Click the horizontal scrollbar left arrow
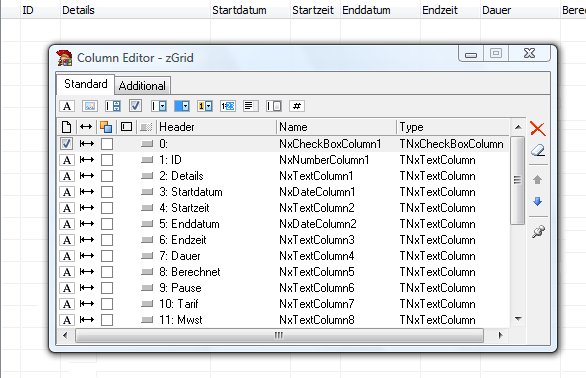Viewport: 586px width, 378px height. pyautogui.click(x=65, y=335)
